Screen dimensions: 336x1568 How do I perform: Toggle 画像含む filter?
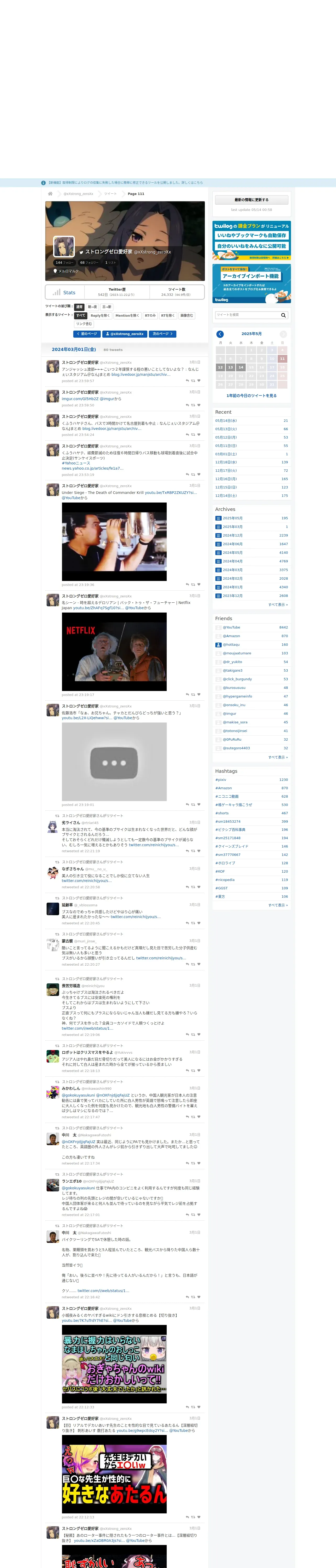point(187,315)
